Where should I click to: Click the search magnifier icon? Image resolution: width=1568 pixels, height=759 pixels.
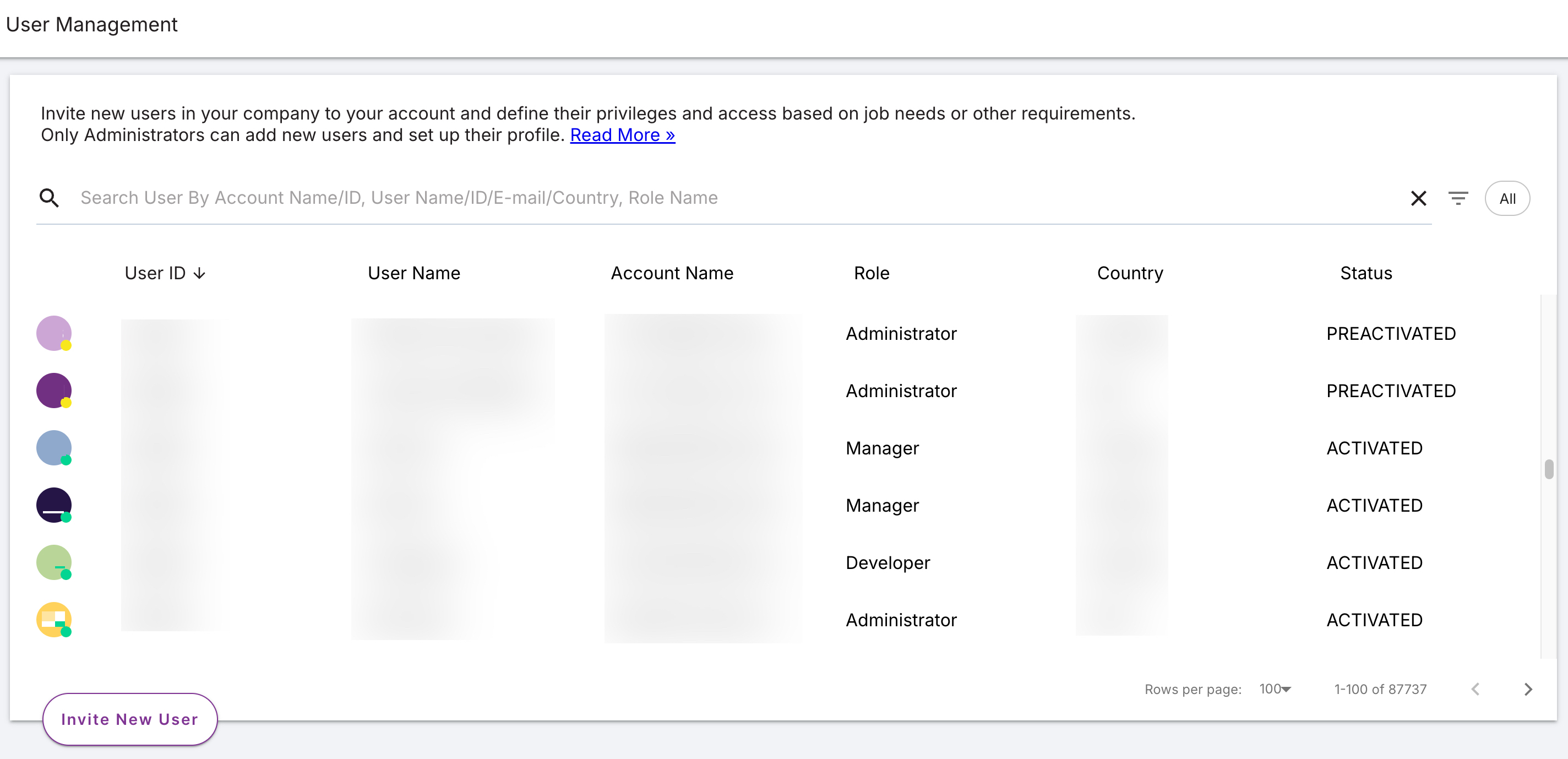[48, 198]
